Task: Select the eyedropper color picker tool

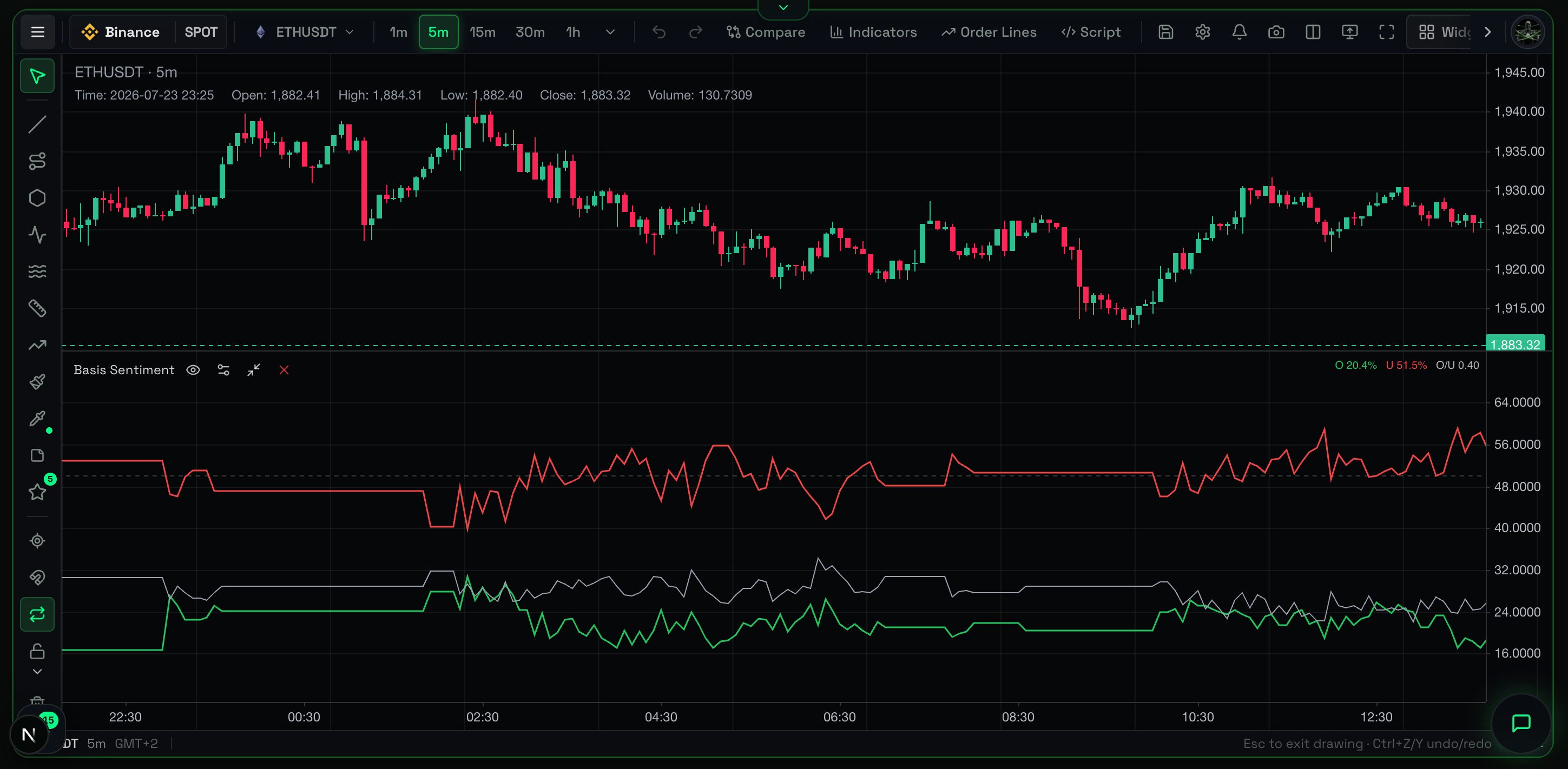Action: [38, 419]
